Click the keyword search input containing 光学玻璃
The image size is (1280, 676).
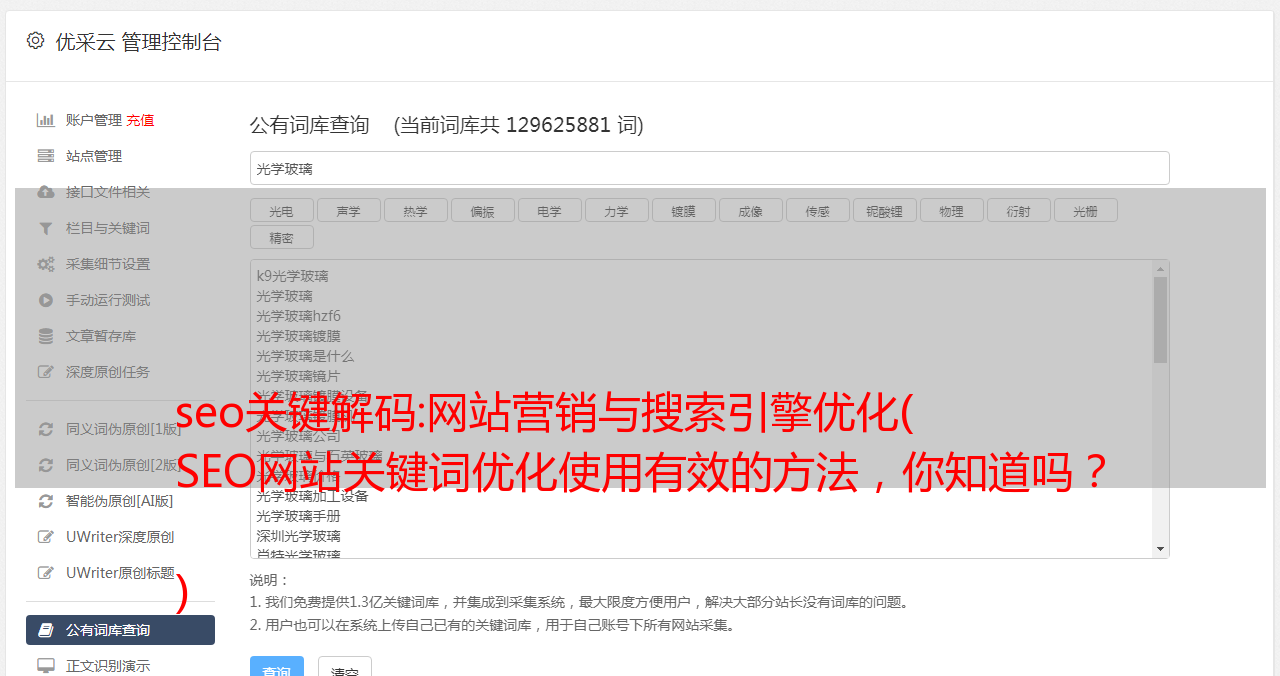pos(710,168)
